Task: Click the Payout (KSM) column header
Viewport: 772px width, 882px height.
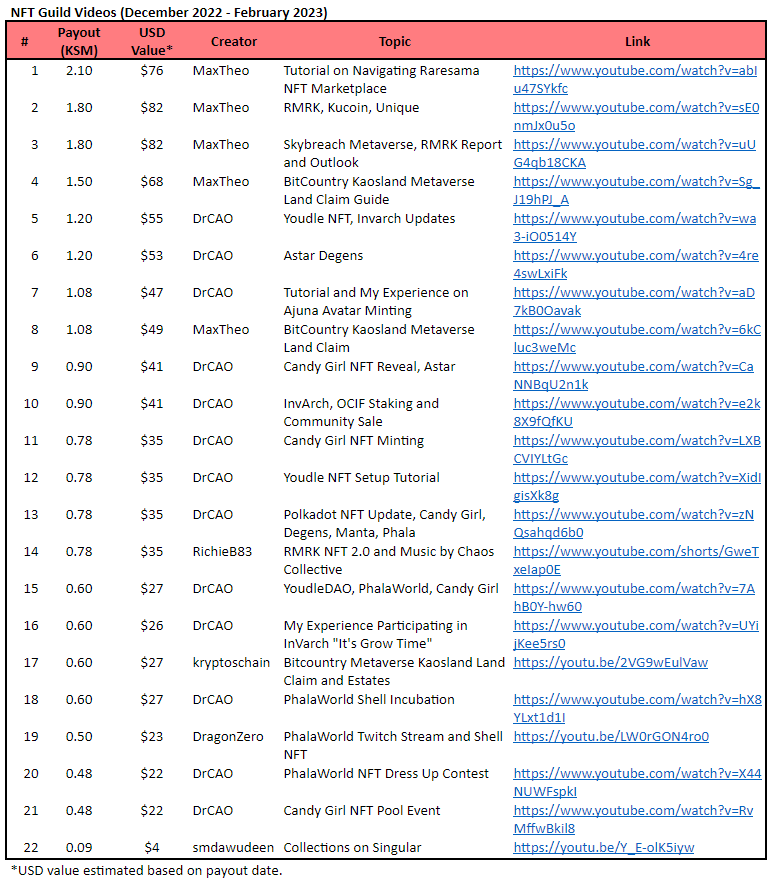Action: click(79, 41)
